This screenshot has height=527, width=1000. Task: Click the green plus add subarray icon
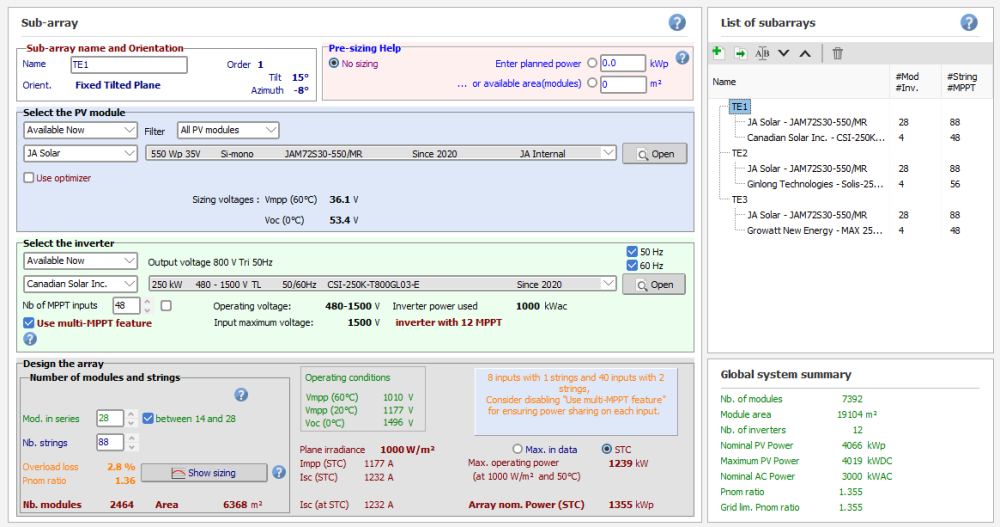pos(718,53)
